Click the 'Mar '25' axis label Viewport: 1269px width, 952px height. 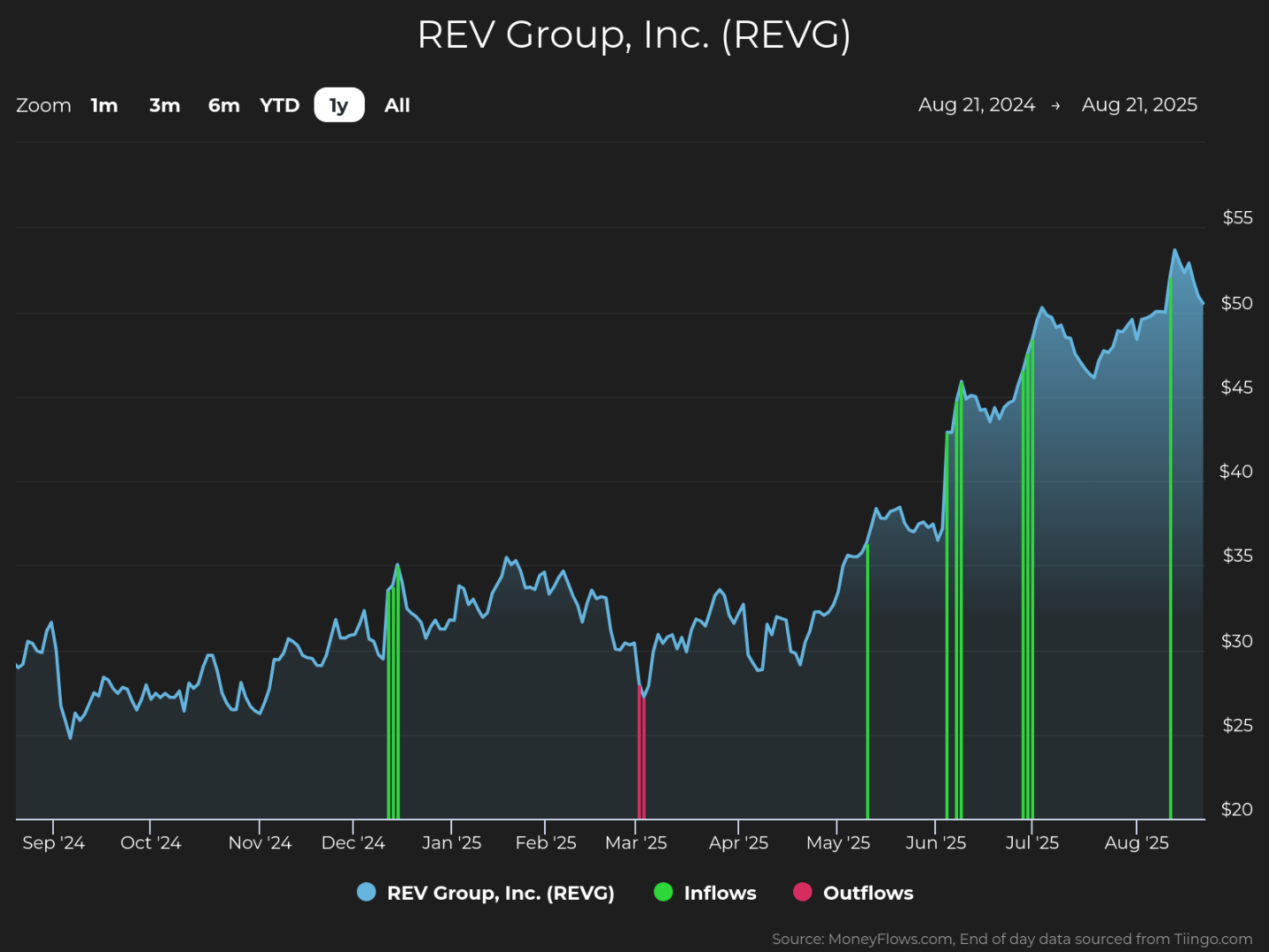pos(636,842)
